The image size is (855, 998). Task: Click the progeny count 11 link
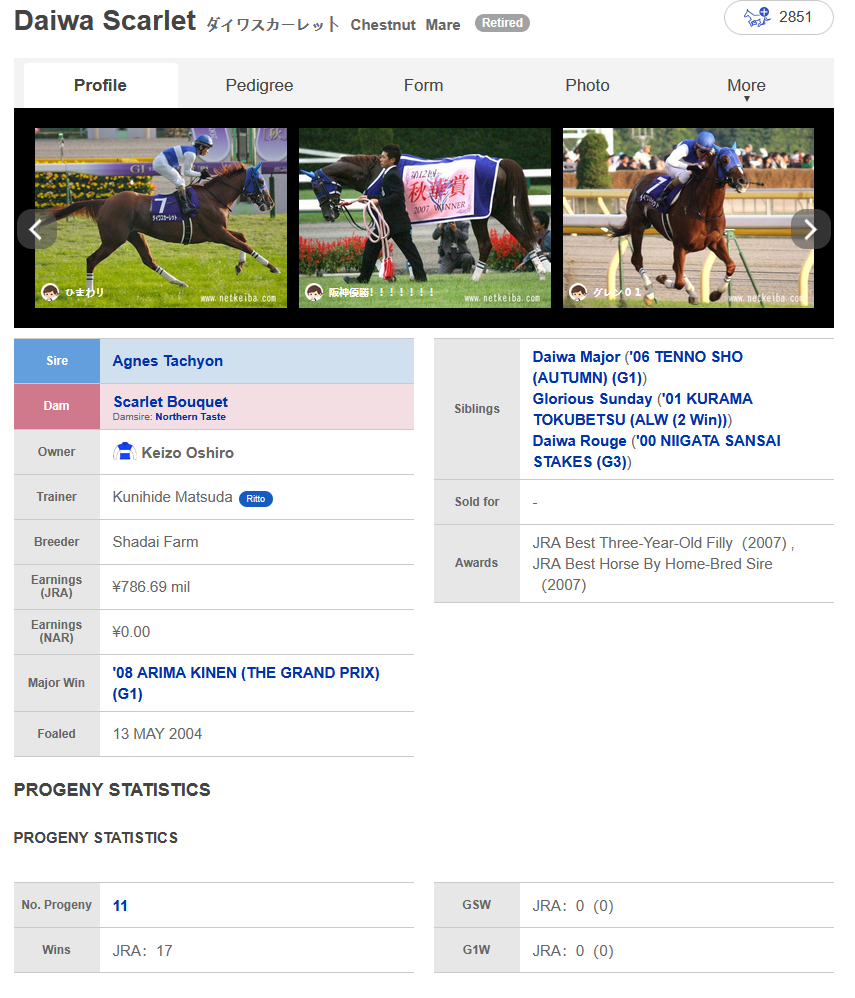tap(120, 906)
